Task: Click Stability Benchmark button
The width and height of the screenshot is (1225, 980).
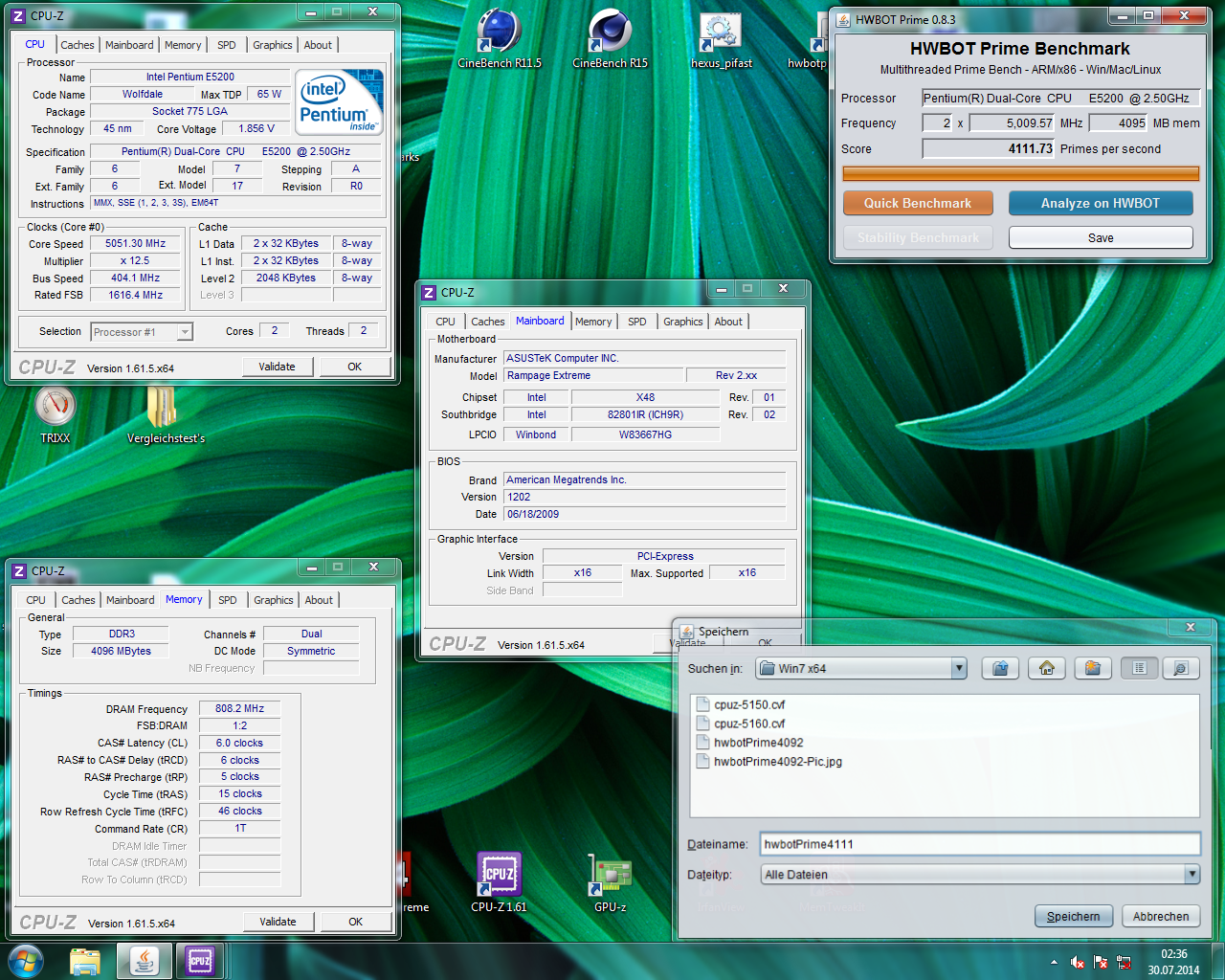Action: pyautogui.click(x=918, y=237)
